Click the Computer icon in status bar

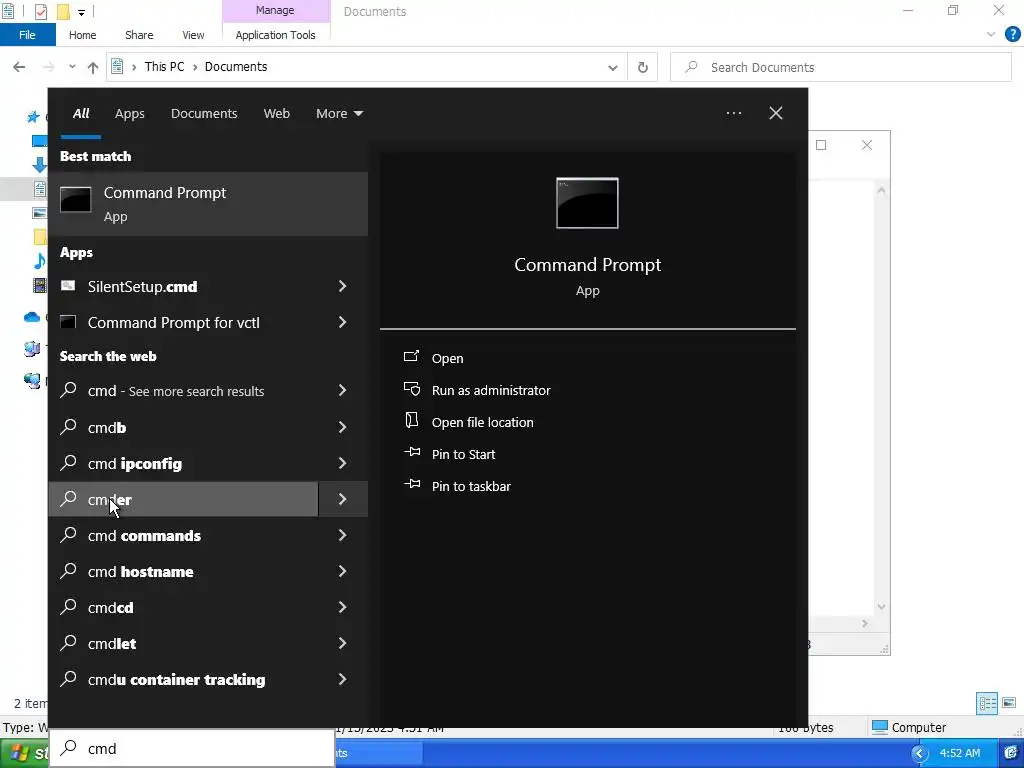[880, 727]
